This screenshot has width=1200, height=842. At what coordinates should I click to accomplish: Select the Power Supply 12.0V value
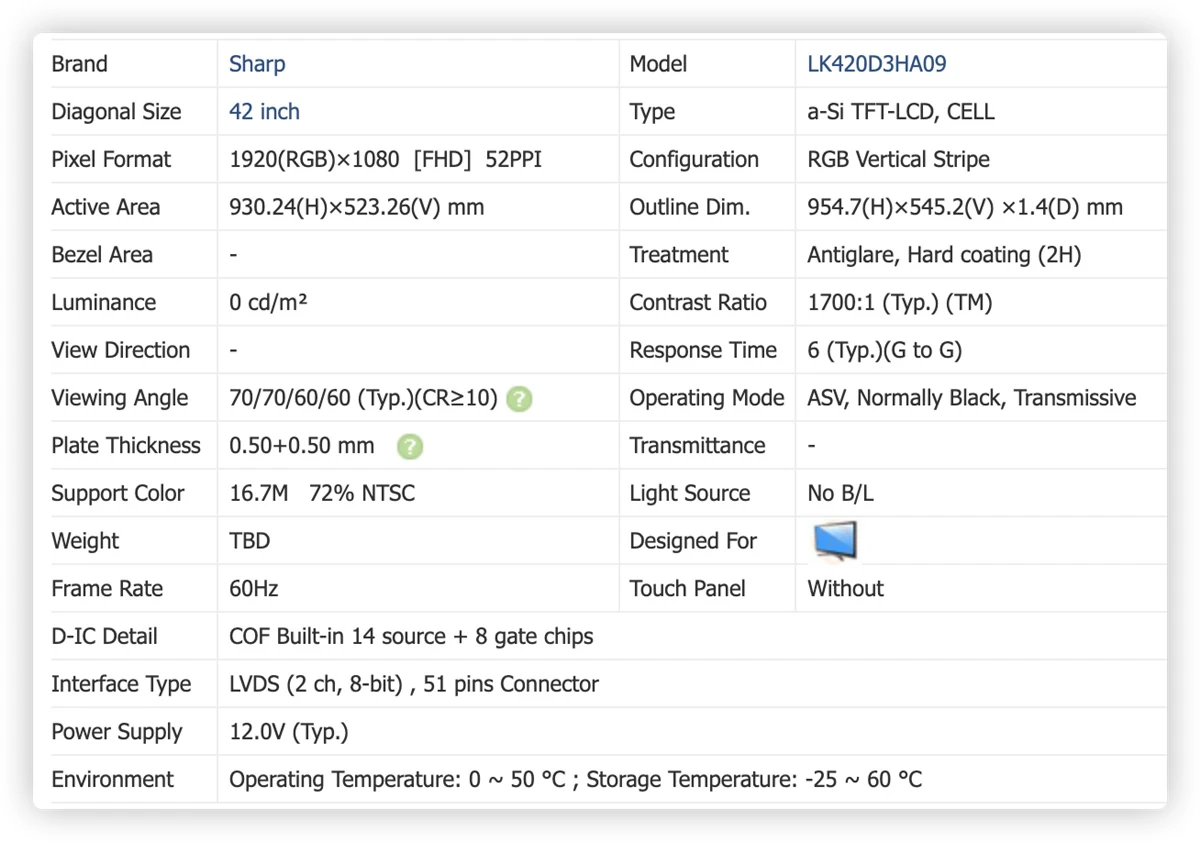[x=289, y=732]
